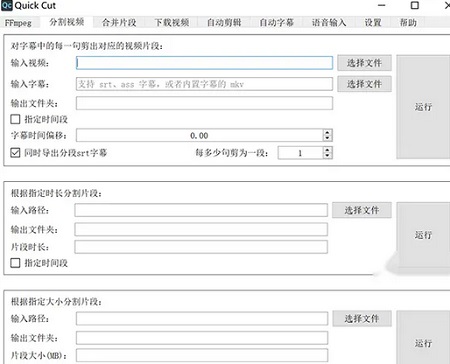Focus 输入路径 in size split section
The image size is (450, 364).
[202, 319]
